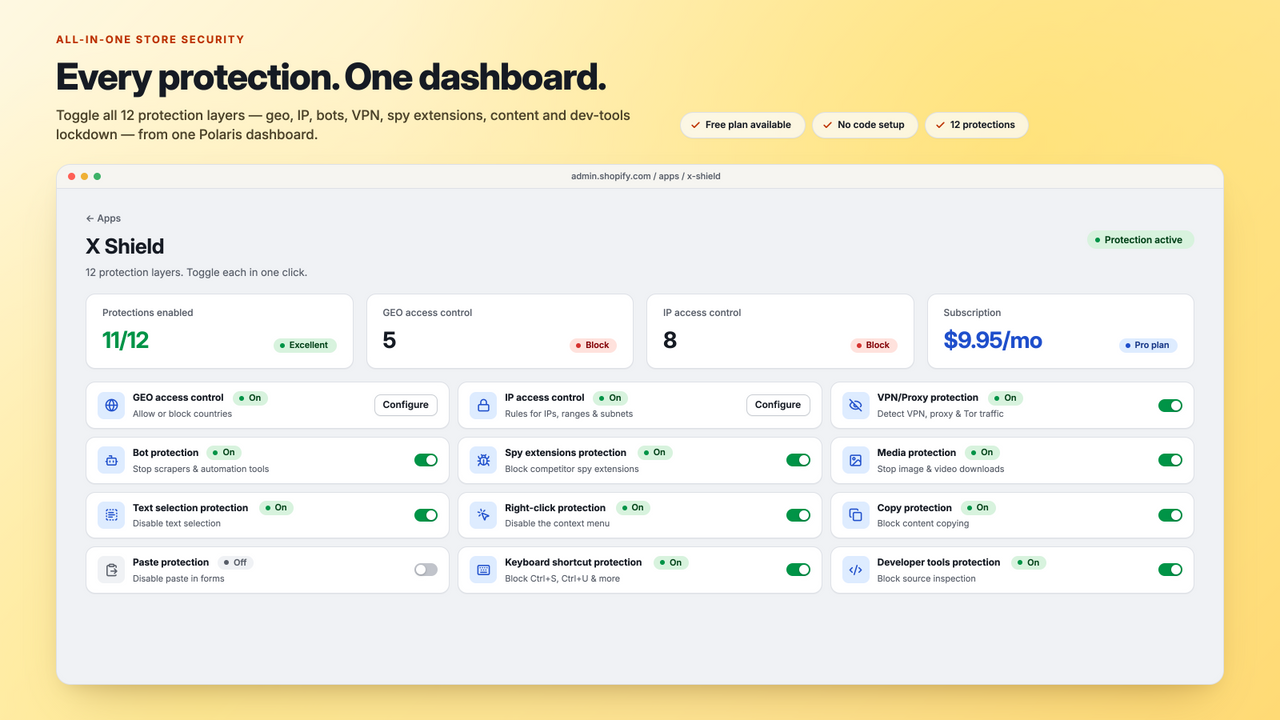This screenshot has width=1280, height=720.
Task: Open Configure for GEO access control
Action: click(x=406, y=405)
